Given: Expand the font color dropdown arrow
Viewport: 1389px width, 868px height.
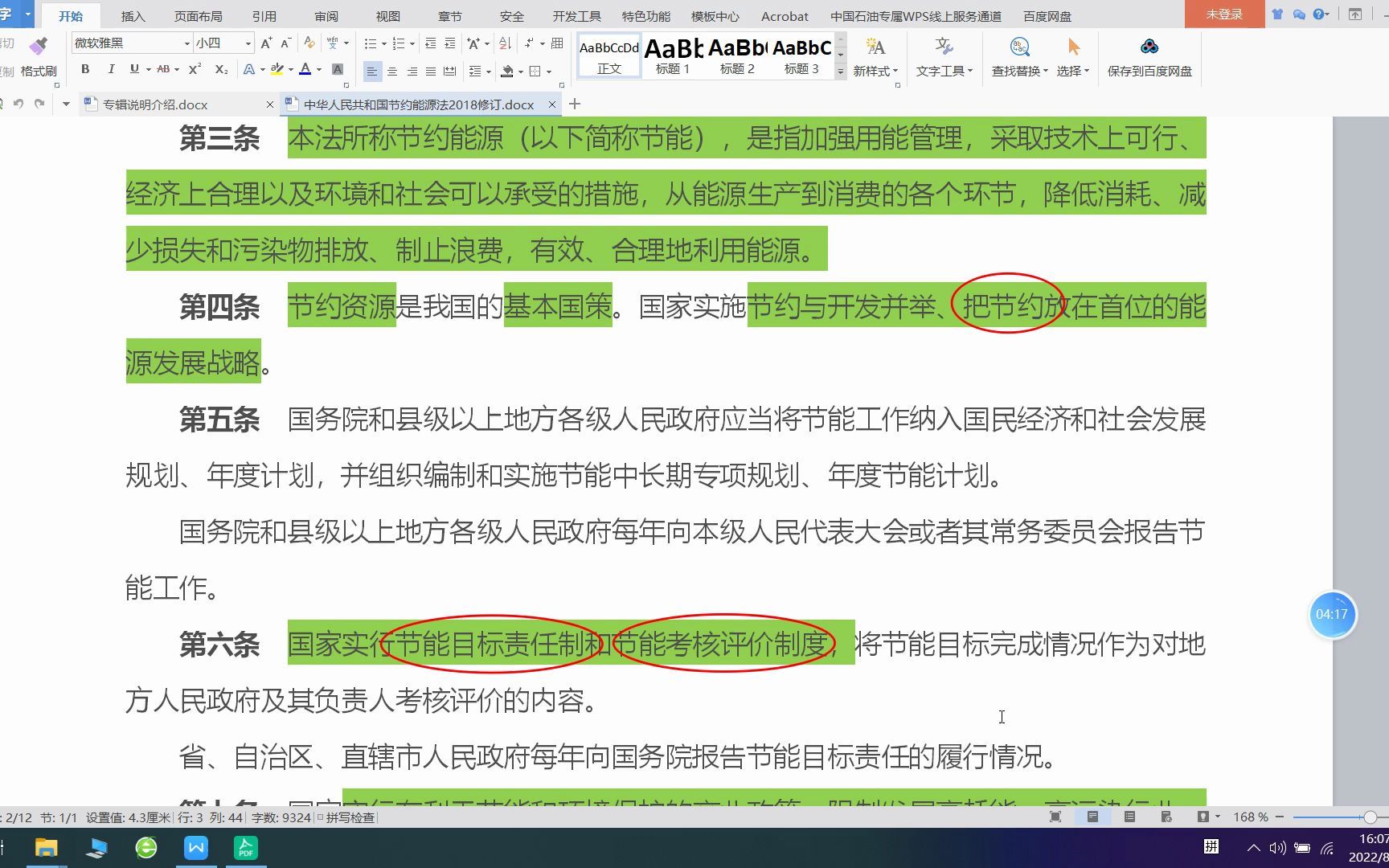Looking at the screenshot, I should [x=319, y=70].
